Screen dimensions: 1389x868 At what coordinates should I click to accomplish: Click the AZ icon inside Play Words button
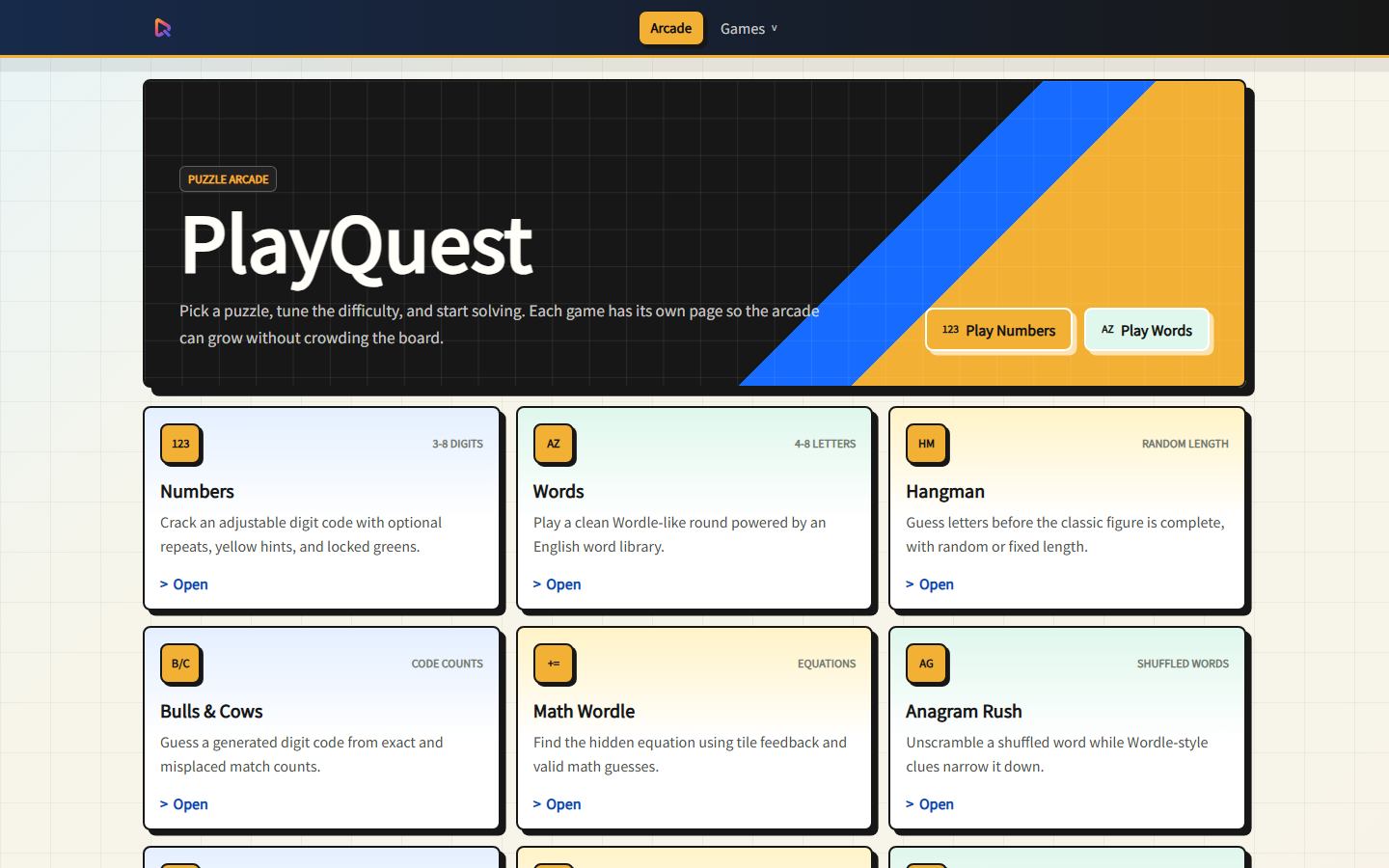point(1107,330)
